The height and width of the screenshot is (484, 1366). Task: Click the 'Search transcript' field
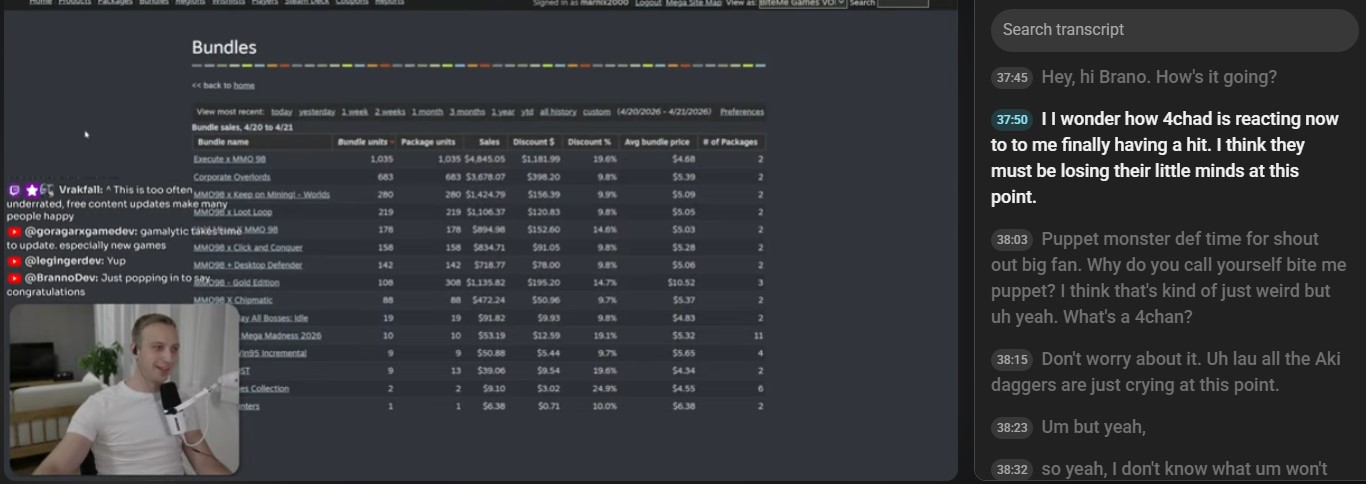[x=1174, y=30]
